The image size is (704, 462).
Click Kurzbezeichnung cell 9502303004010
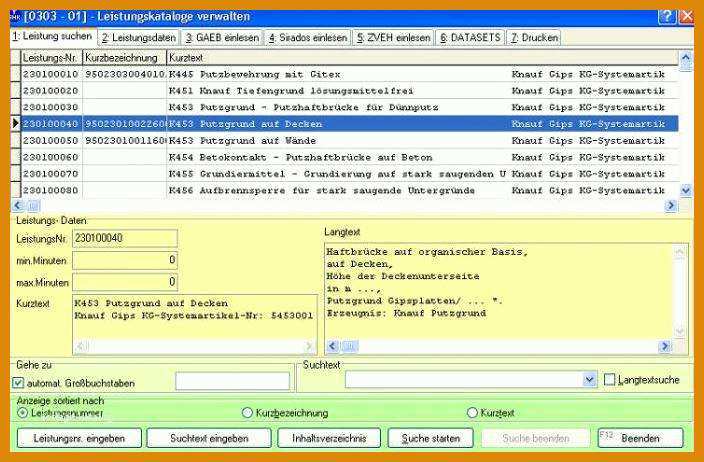125,74
